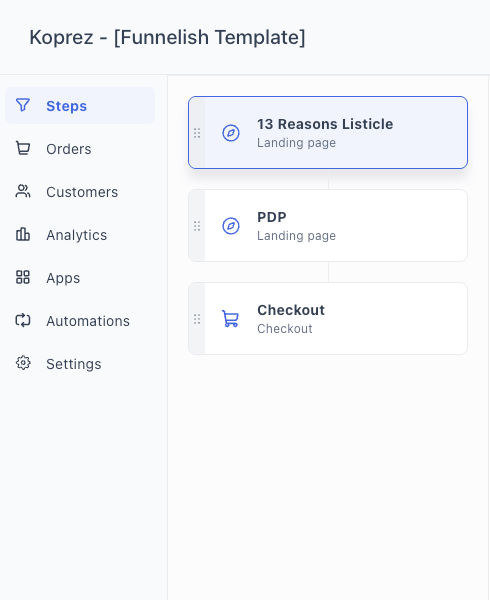The image size is (490, 600).
Task: Click the loop arrows icon beside Automations
Action: (23, 320)
